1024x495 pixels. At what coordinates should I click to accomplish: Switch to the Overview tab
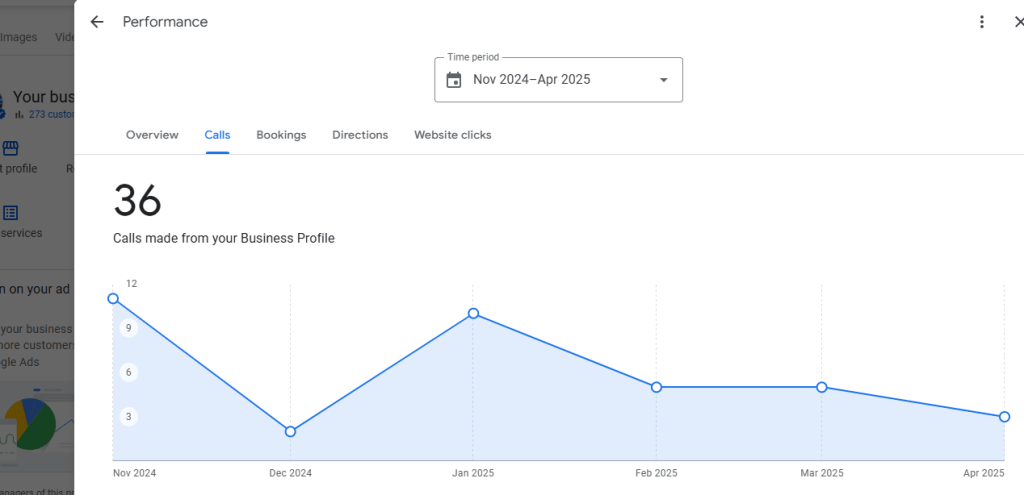point(152,135)
